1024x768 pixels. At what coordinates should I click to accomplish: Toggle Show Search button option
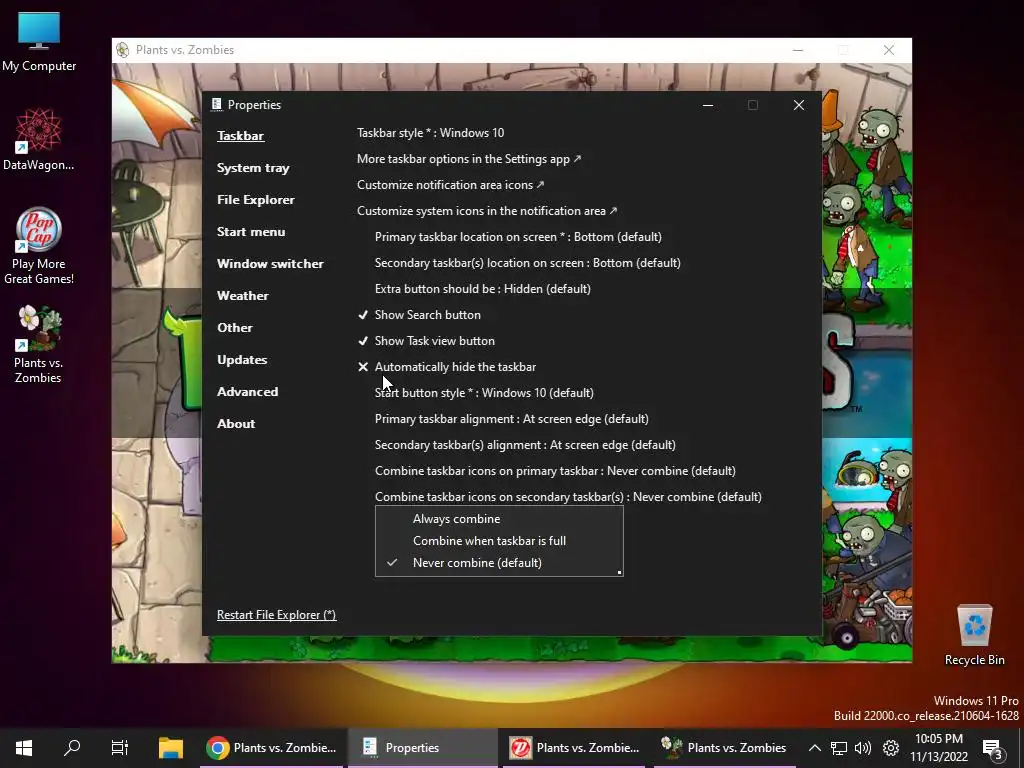[419, 315]
